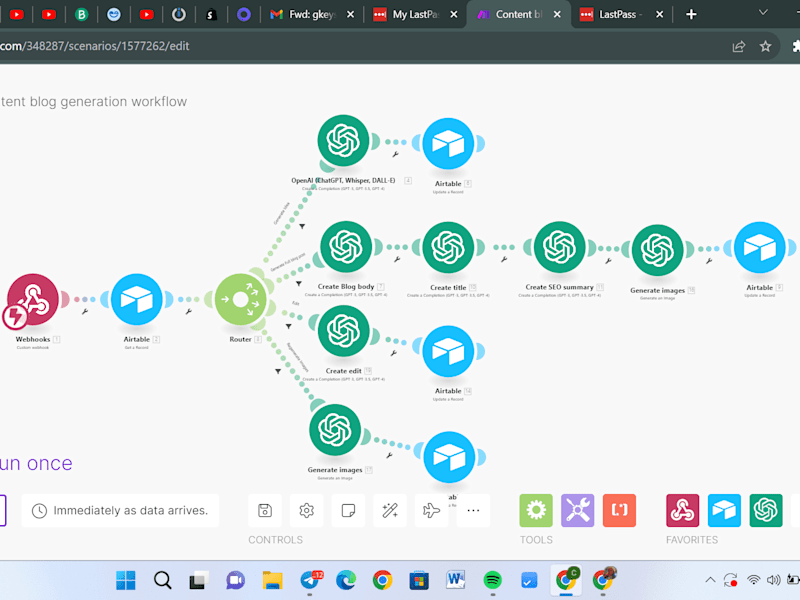Click the scenario title to rename it
Image resolution: width=800 pixels, height=600 pixels.
click(x=93, y=102)
